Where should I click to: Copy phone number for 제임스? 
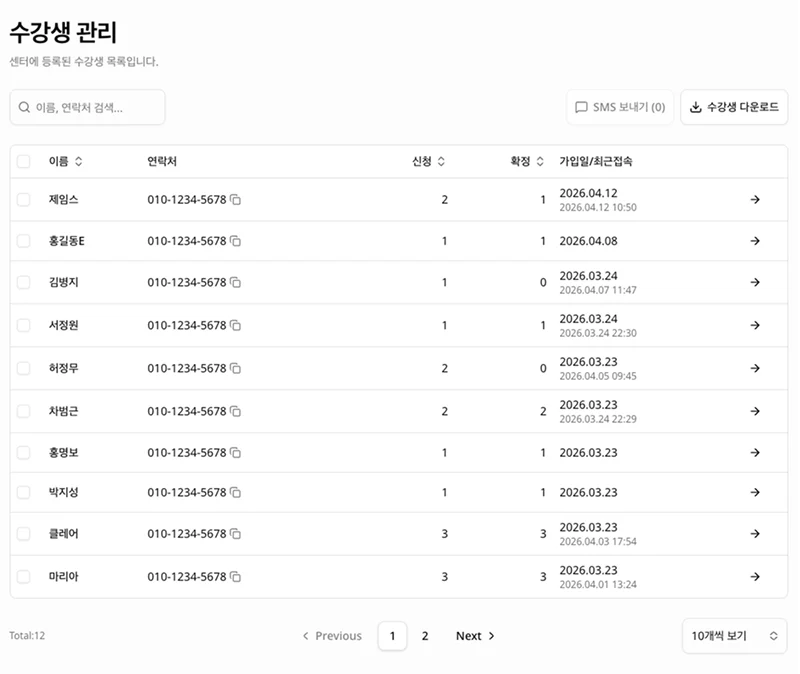235,199
